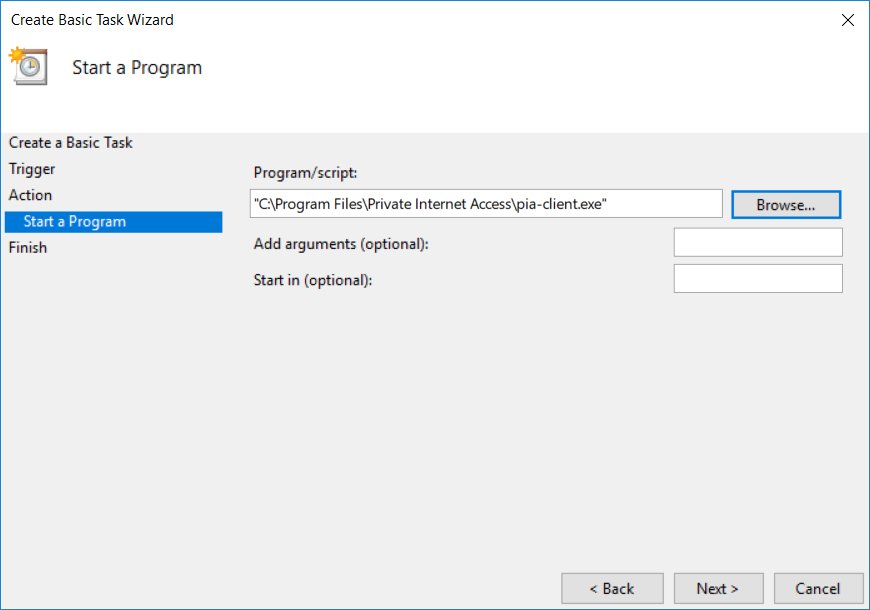The image size is (870, 610).
Task: Jump to the Finish step
Action: pyautogui.click(x=28, y=247)
